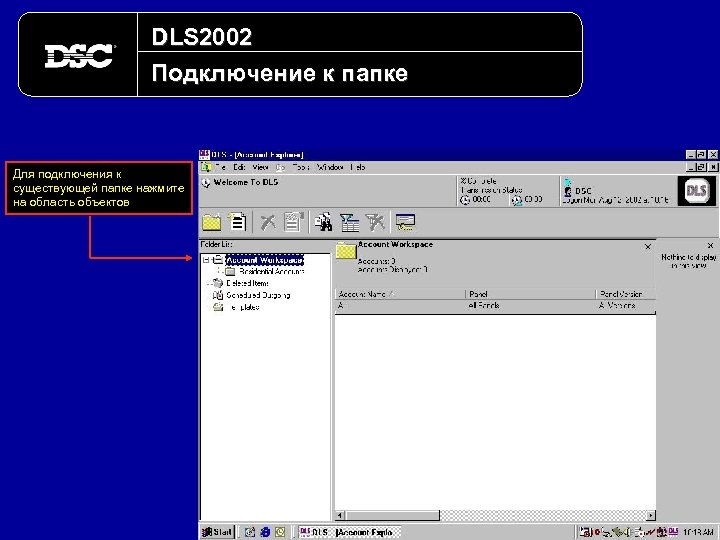
Task: Select the Residential Accounts folder
Action: (271, 271)
